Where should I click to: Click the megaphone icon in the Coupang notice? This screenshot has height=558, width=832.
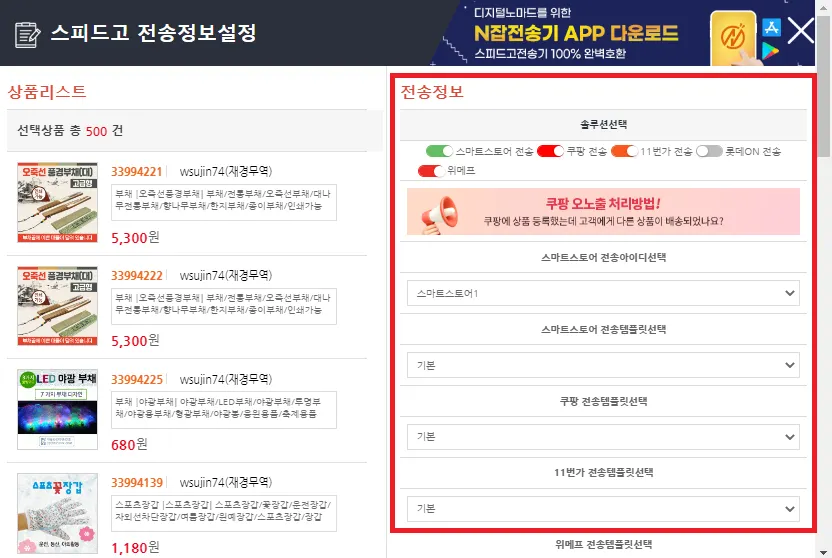438,214
